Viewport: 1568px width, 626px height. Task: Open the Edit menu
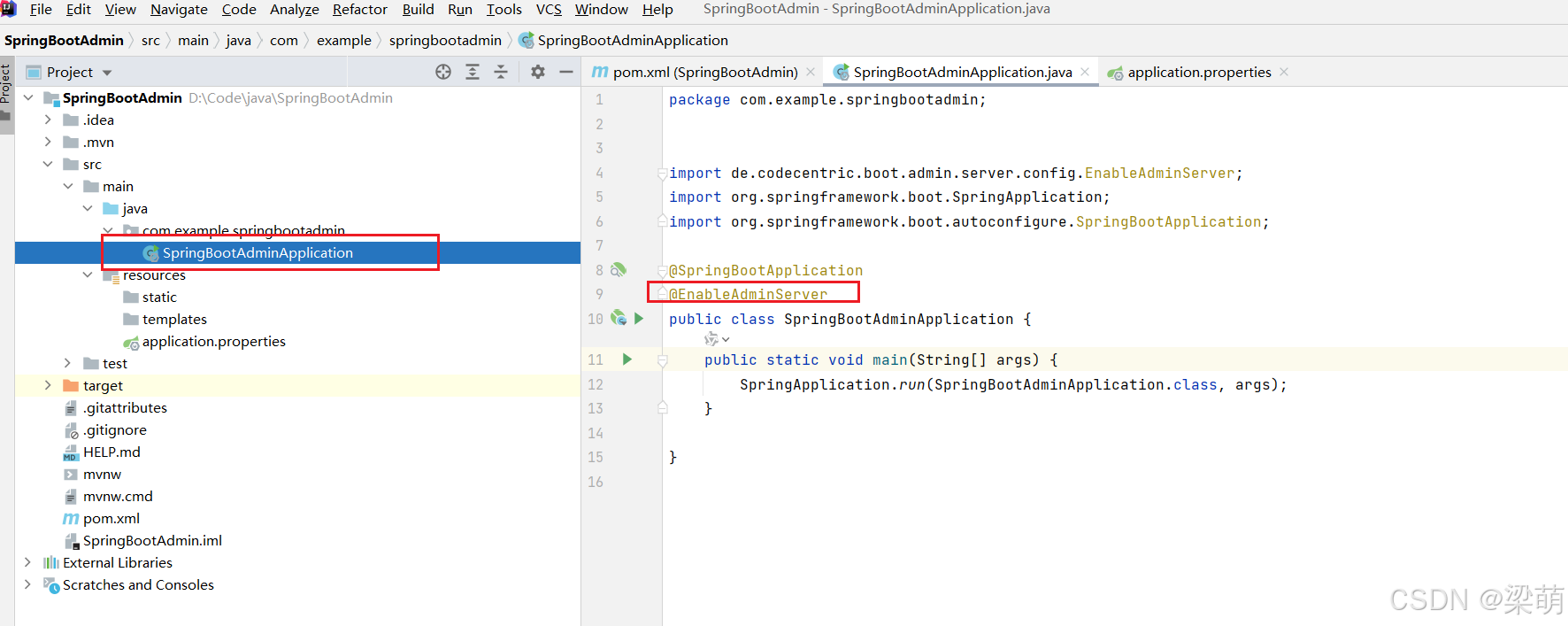point(78,9)
